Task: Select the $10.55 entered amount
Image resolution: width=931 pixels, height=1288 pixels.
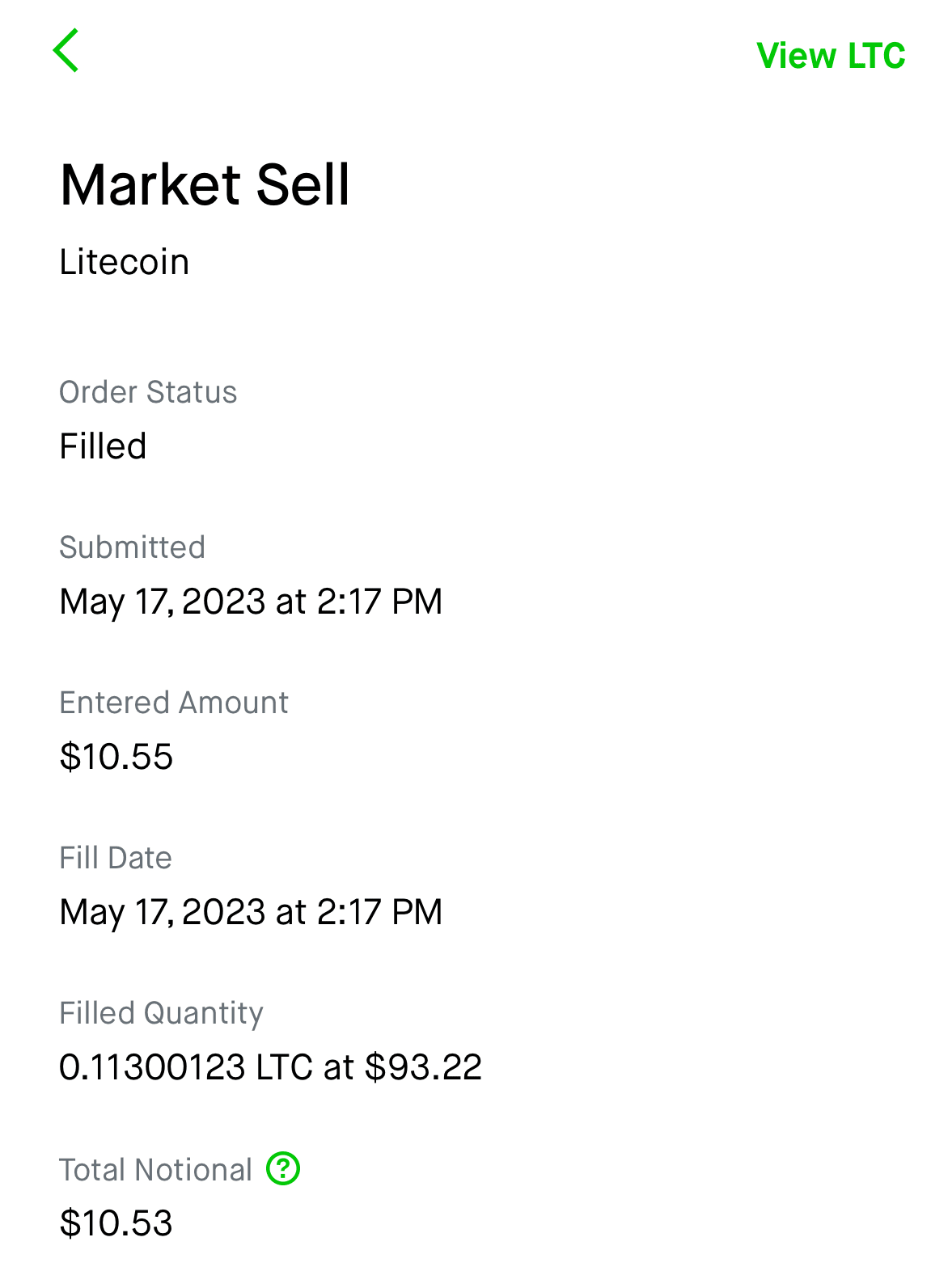Action: [116, 757]
